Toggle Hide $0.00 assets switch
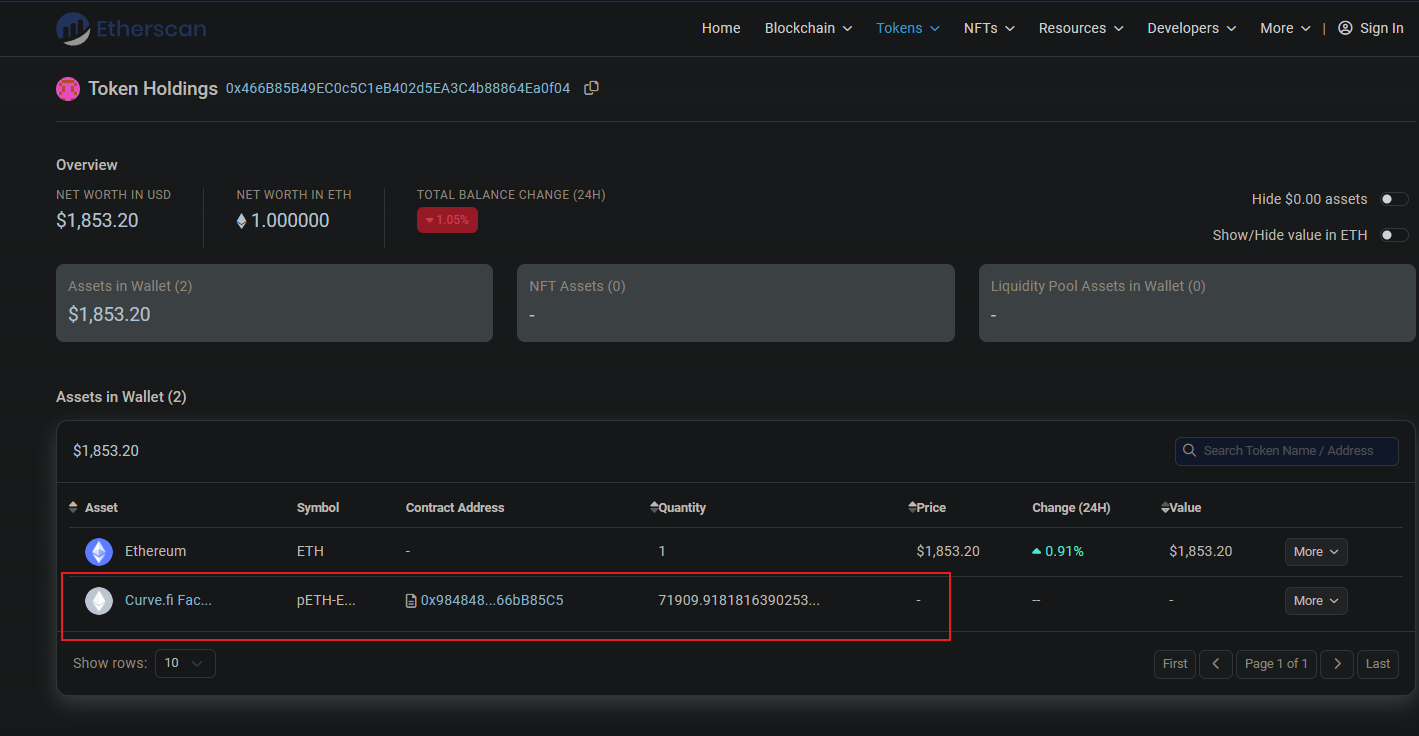The width and height of the screenshot is (1419, 736). point(1394,199)
